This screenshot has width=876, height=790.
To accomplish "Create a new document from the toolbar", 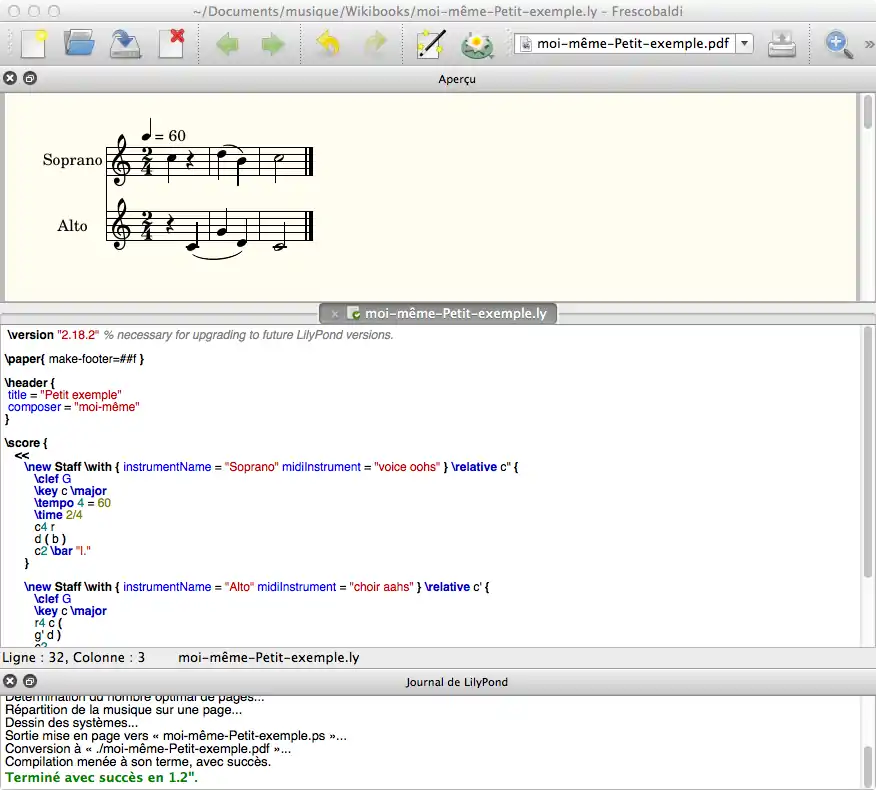I will pyautogui.click(x=32, y=44).
